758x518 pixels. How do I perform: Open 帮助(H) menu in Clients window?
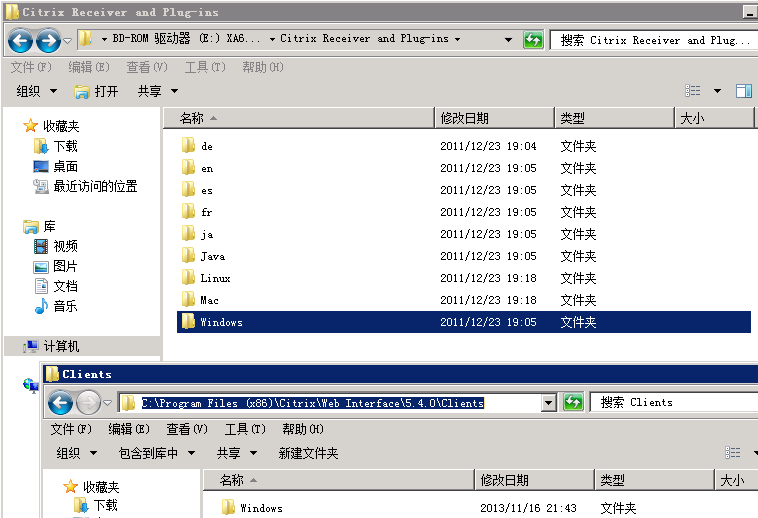click(x=303, y=429)
